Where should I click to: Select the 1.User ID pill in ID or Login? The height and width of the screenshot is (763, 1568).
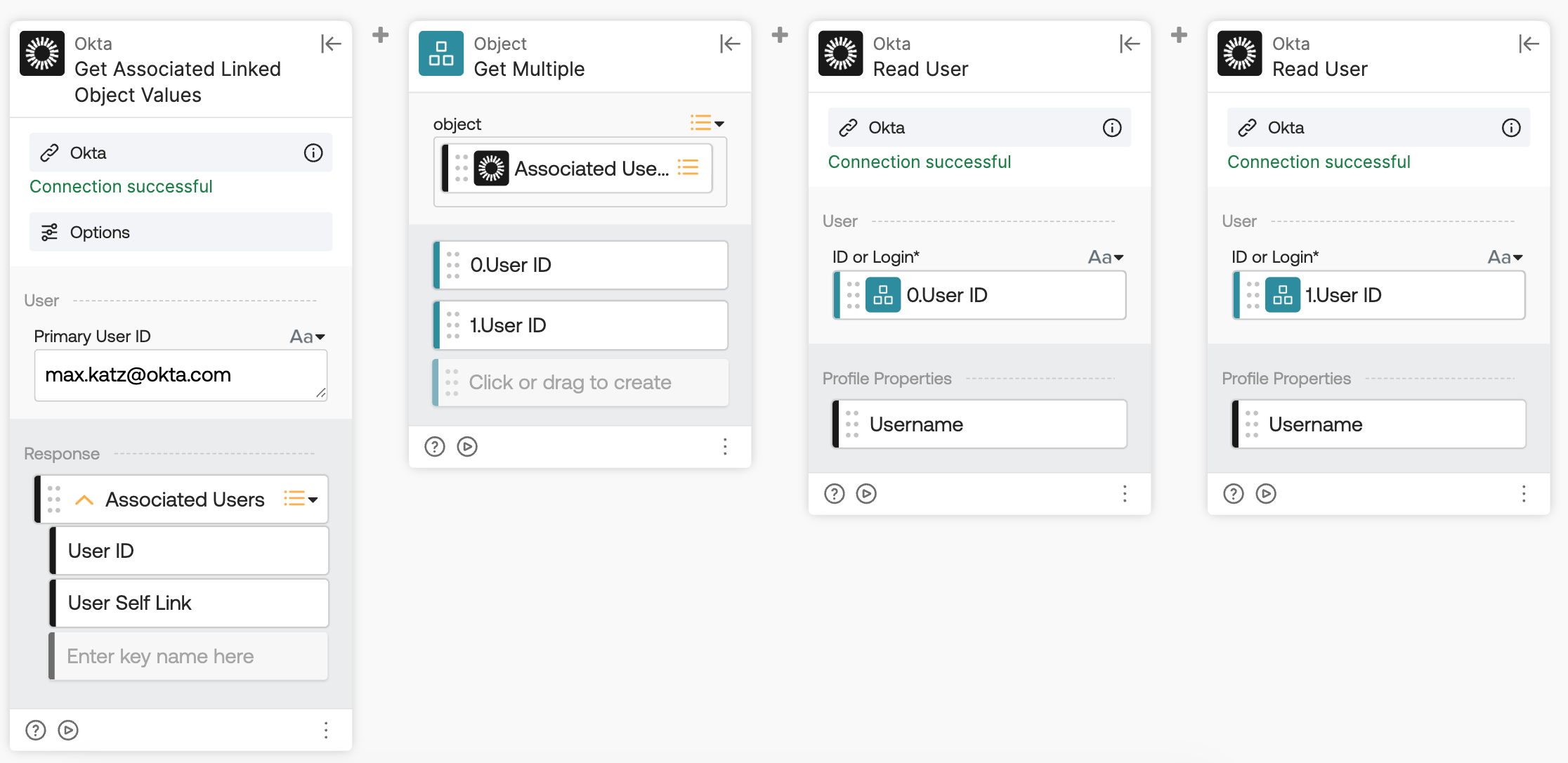point(1379,295)
